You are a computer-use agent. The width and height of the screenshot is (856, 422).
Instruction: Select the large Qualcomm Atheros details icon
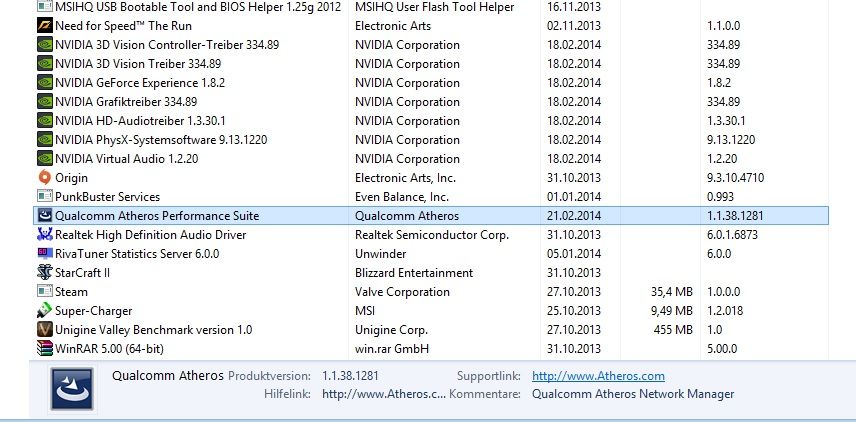tap(72, 389)
